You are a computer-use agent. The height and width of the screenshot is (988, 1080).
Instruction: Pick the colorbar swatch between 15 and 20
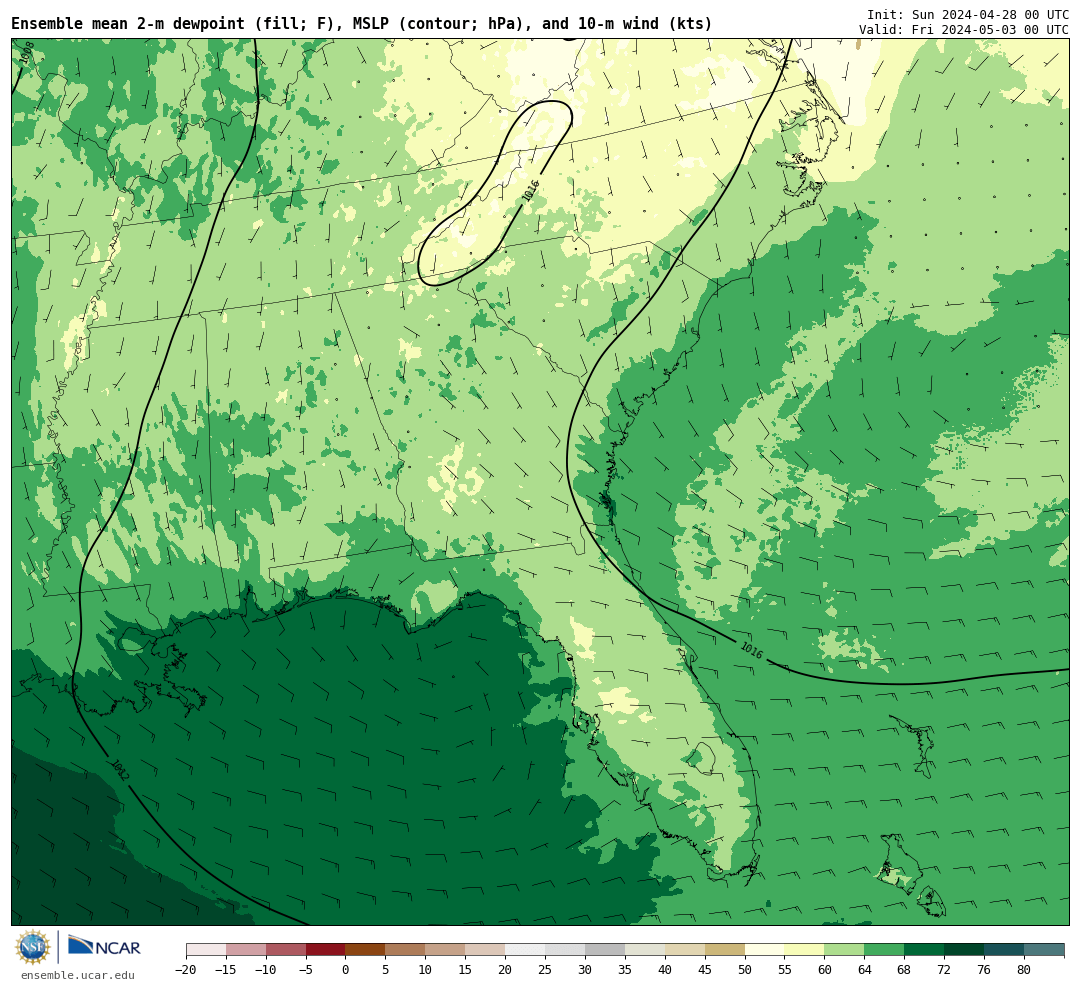click(486, 949)
